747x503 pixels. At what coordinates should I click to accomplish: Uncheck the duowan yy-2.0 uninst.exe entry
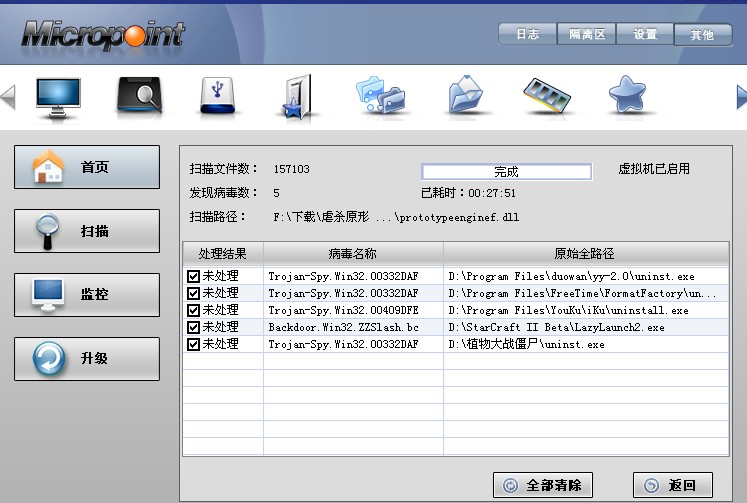pos(193,276)
